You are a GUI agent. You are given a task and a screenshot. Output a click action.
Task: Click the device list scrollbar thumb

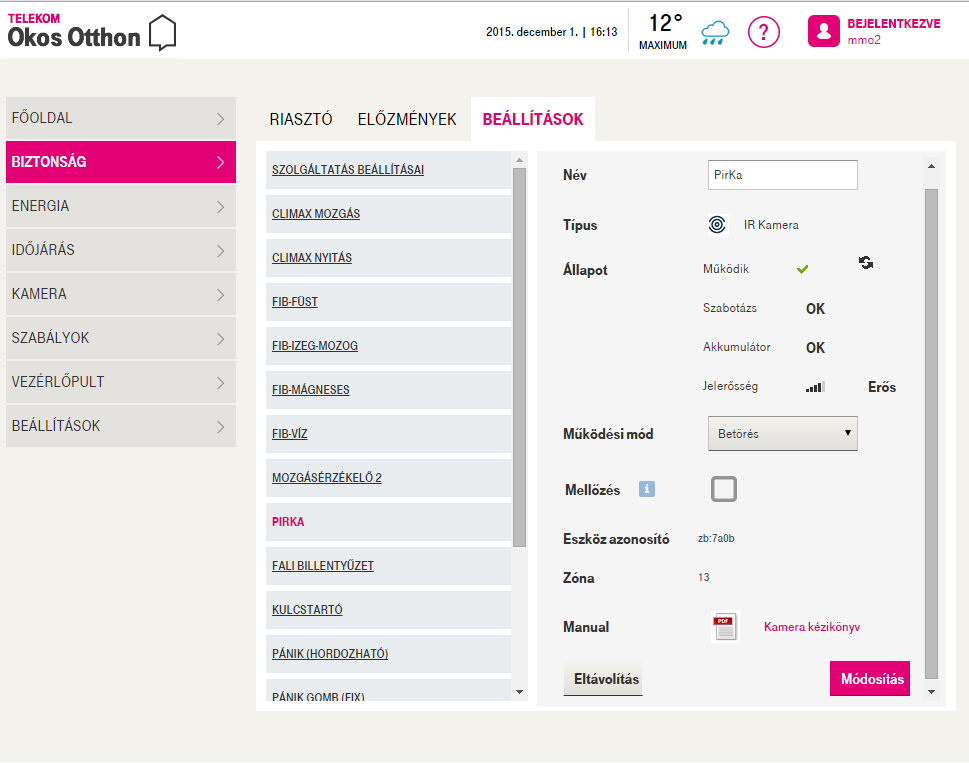tap(519, 357)
